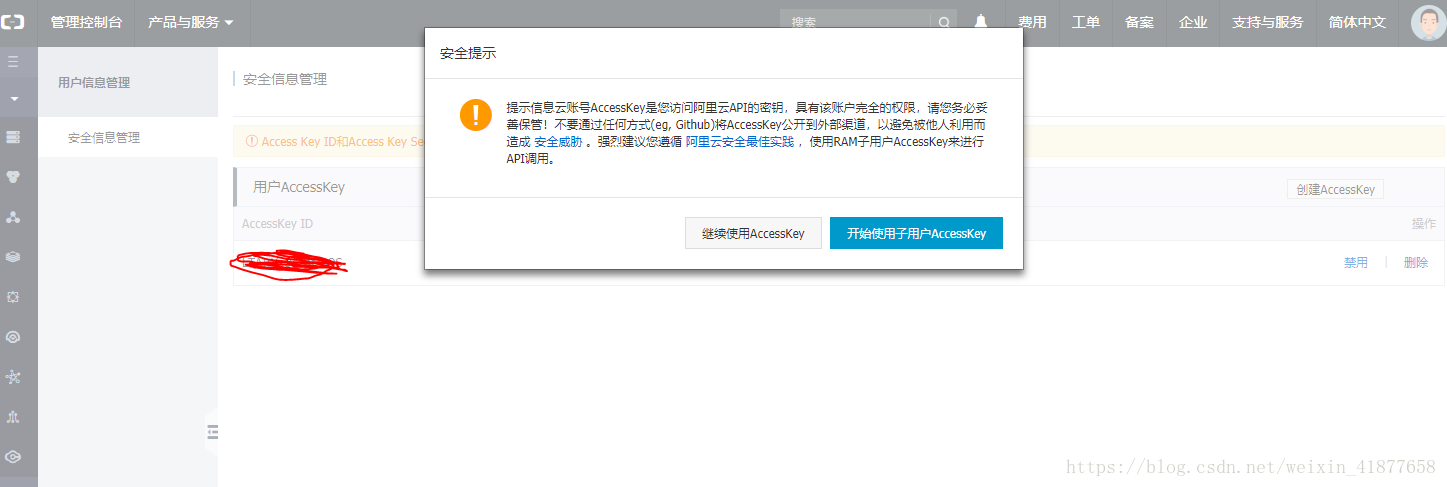This screenshot has height=487, width=1447.
Task: Select 安全信息管理 in the navigation panel
Action: [104, 138]
